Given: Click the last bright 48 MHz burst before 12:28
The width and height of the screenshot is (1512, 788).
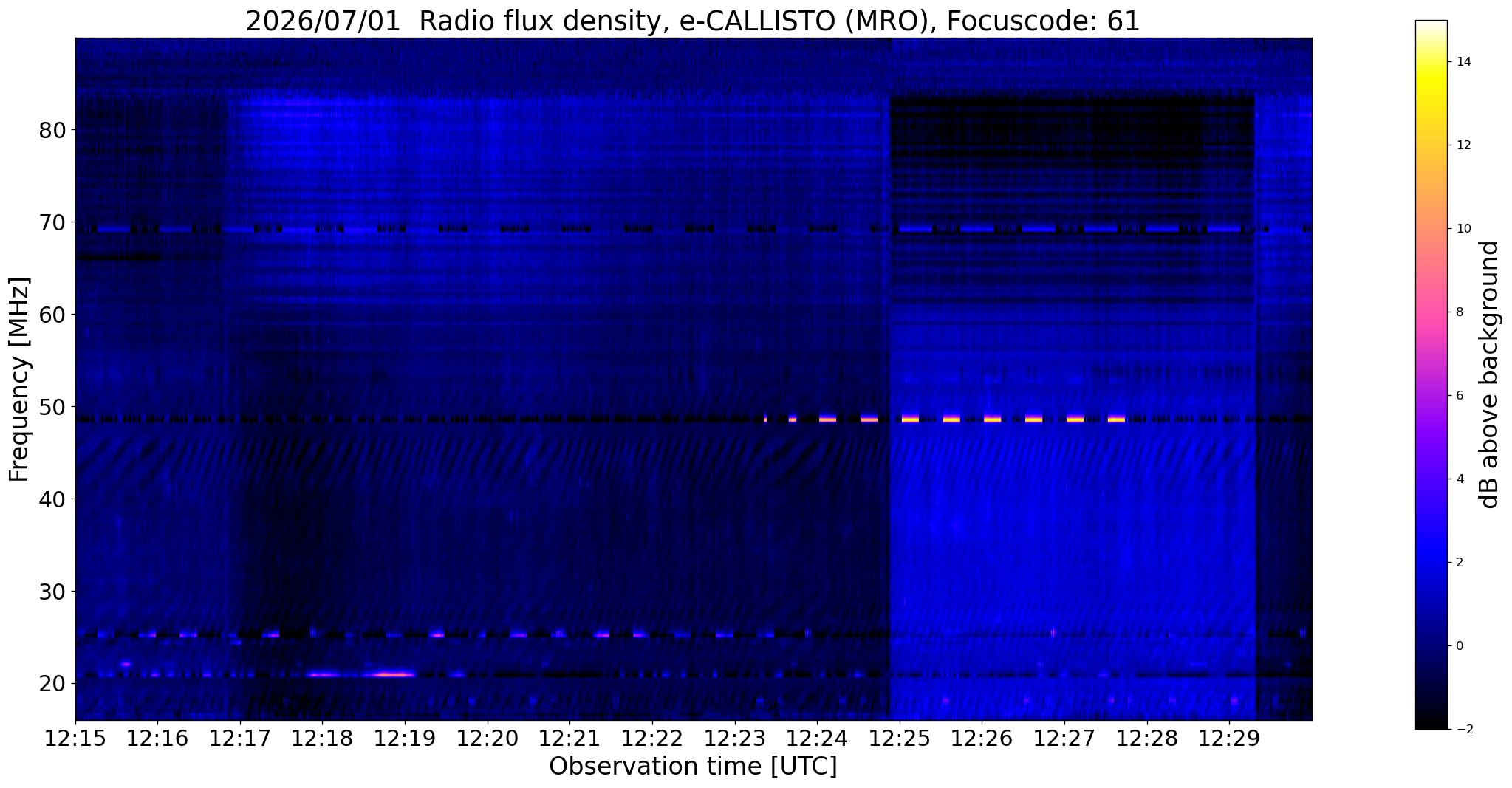Looking at the screenshot, I should tap(1116, 419).
